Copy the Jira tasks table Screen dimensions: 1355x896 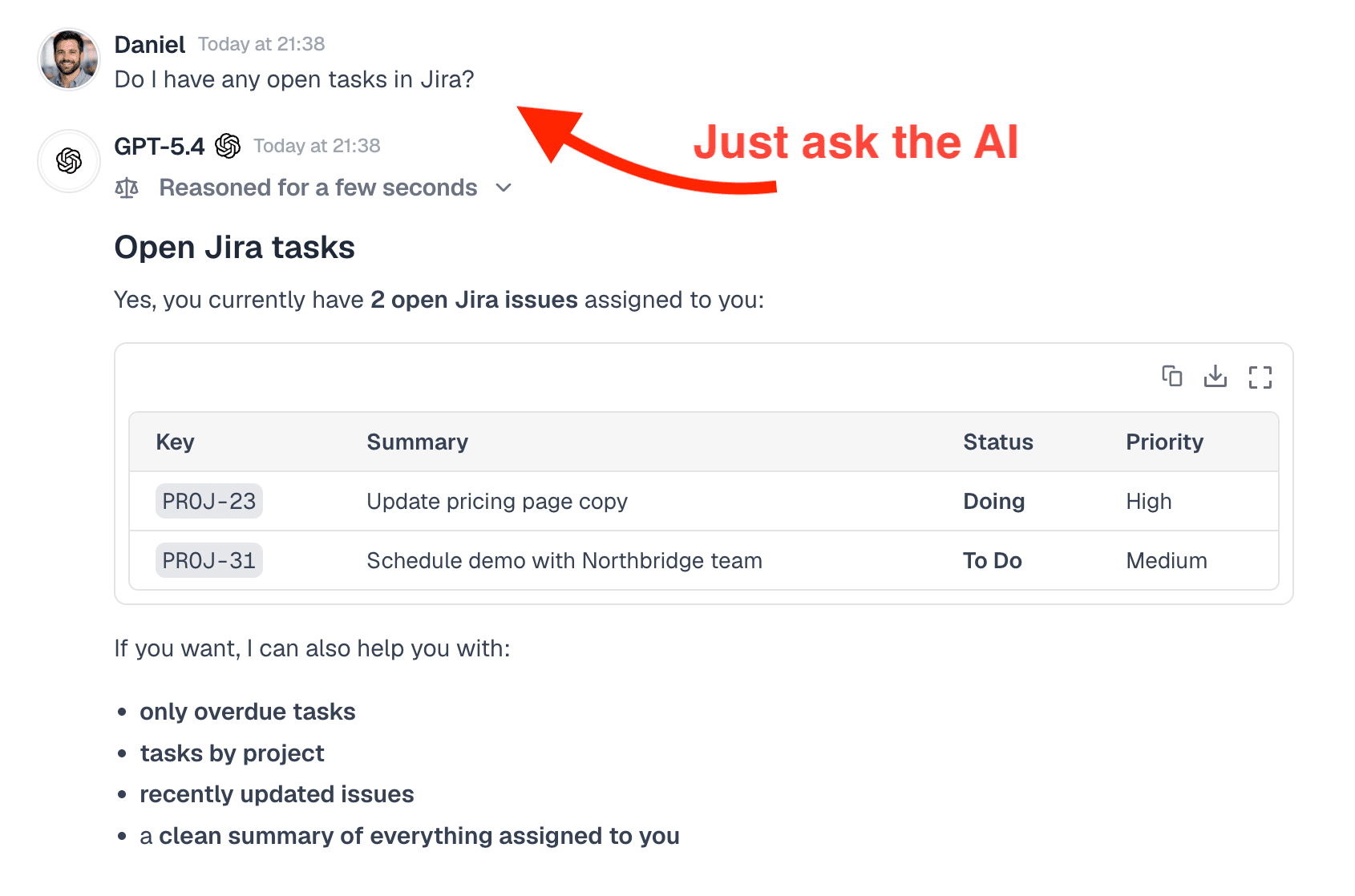(1172, 377)
